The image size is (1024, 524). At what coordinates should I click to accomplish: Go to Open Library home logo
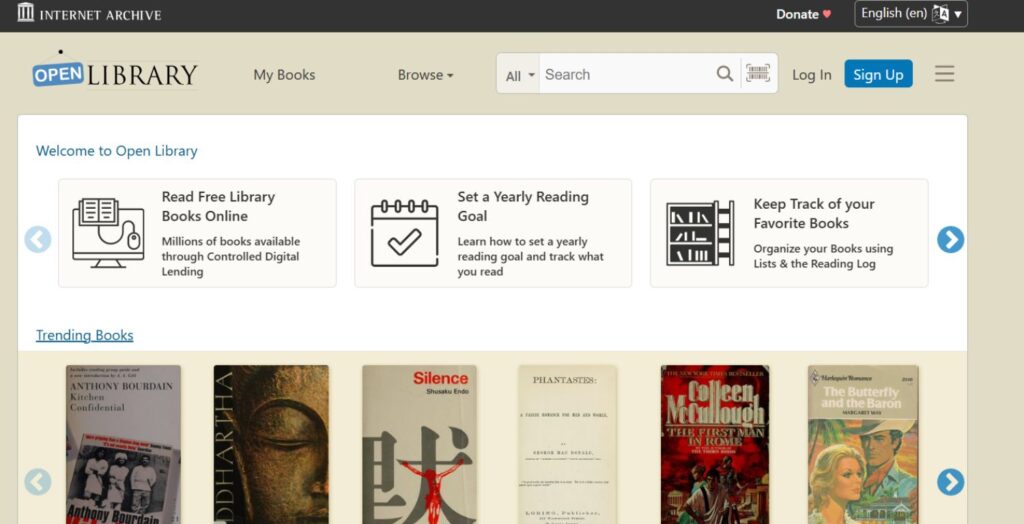114,74
